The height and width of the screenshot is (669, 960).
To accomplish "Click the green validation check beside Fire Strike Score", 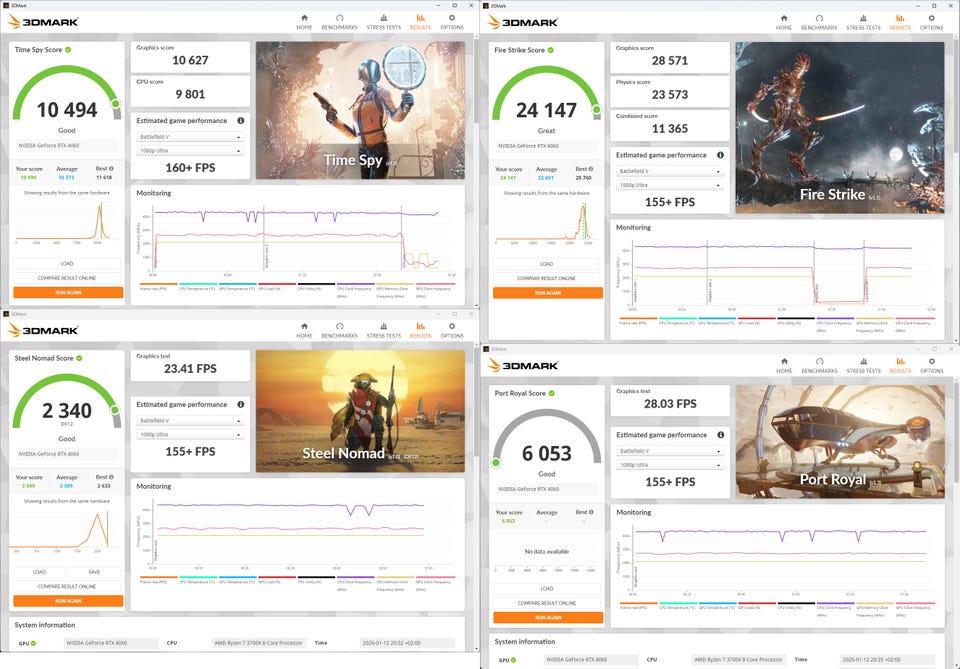I will (x=550, y=50).
